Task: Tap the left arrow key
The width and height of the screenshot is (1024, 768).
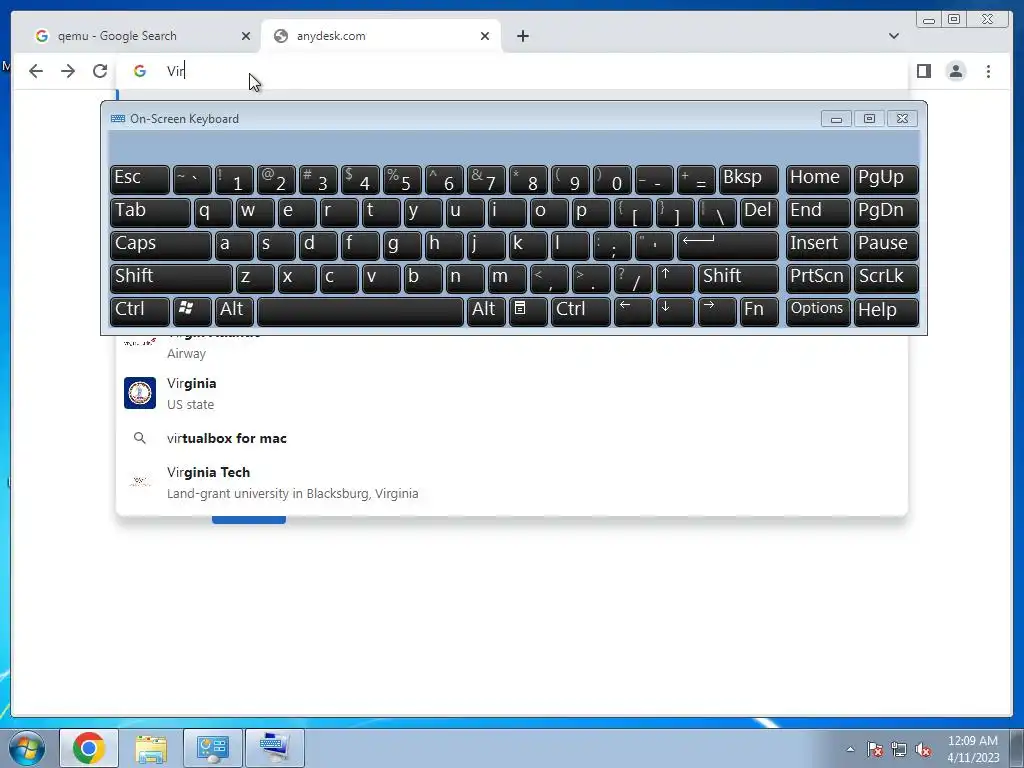Action: (x=633, y=311)
